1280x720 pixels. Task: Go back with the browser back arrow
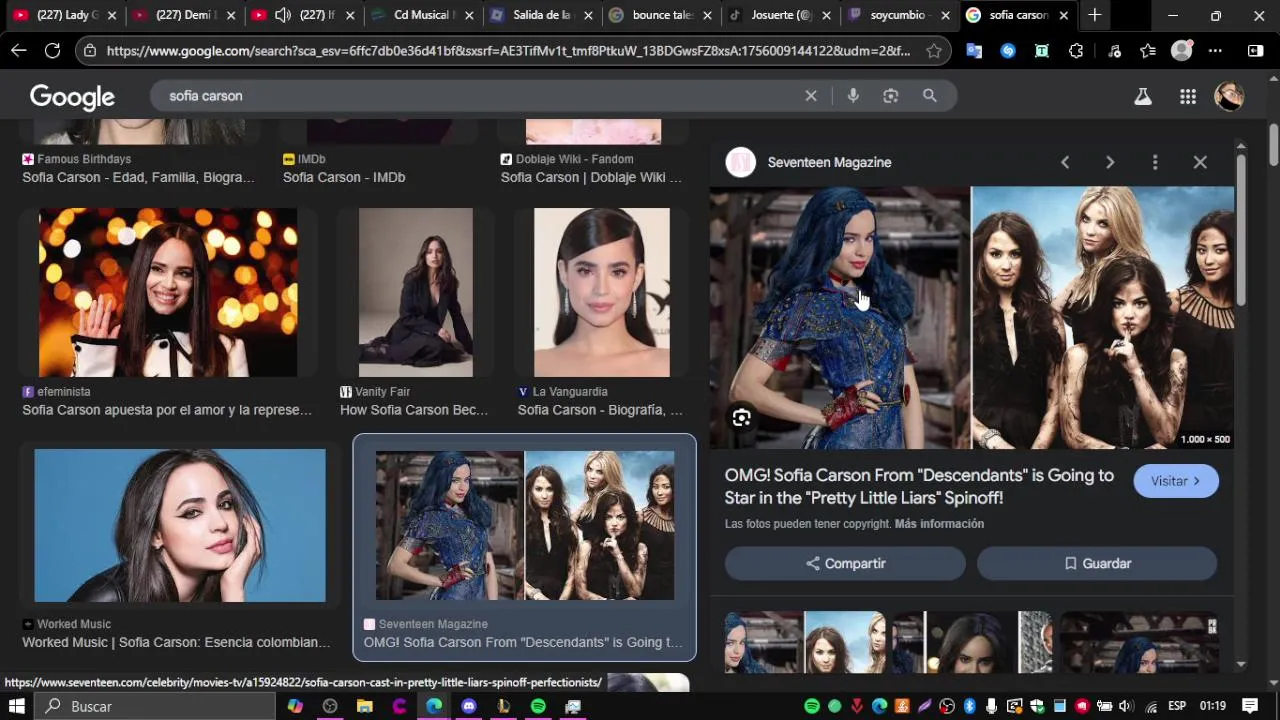(19, 50)
